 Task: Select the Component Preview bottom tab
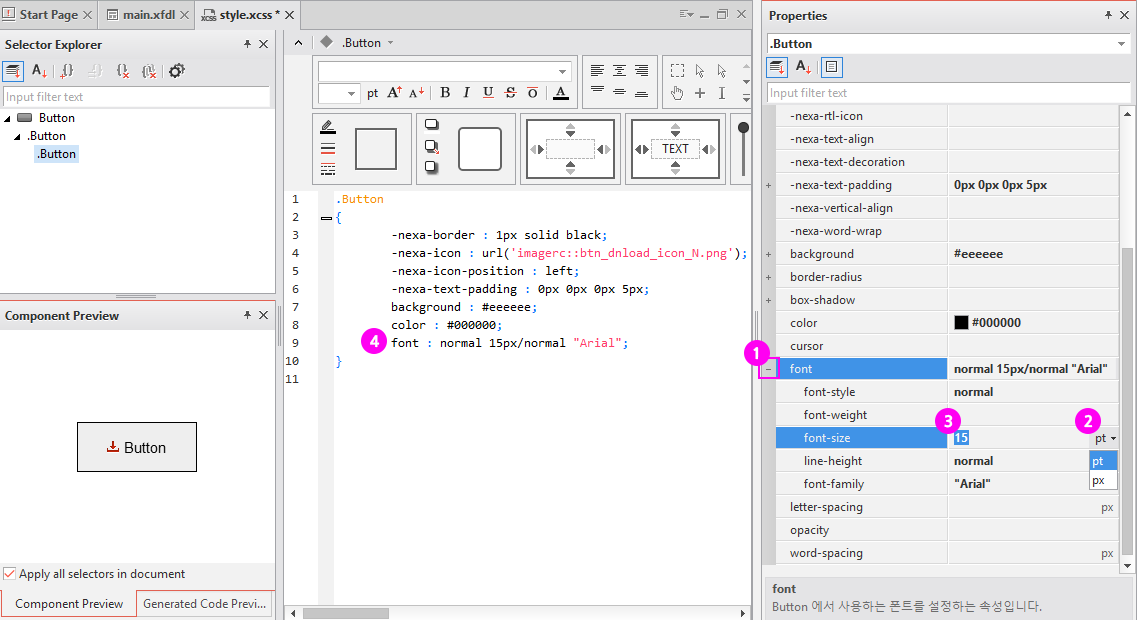69,603
